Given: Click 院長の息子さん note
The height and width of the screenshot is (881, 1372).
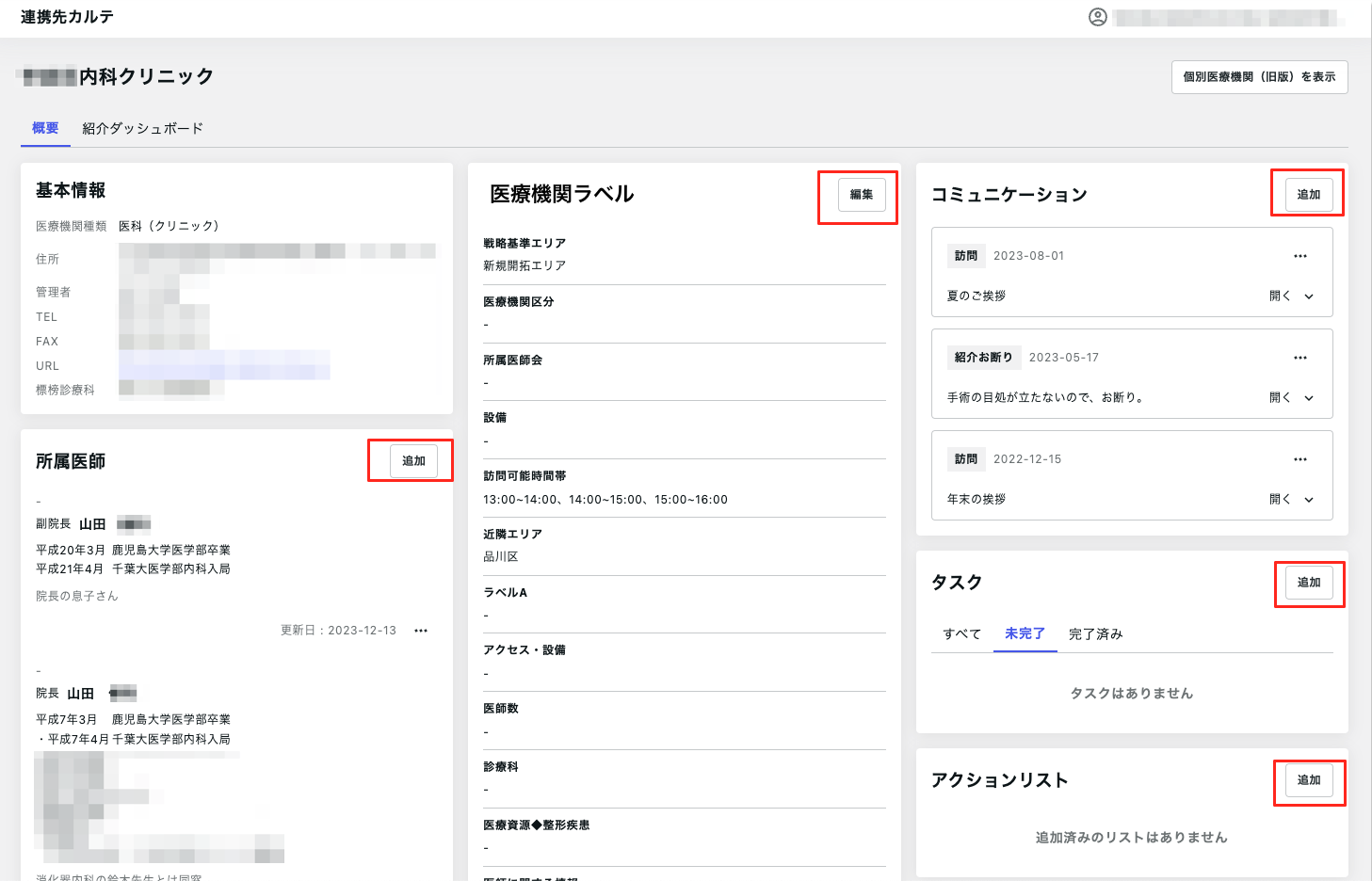Looking at the screenshot, I should pos(77,596).
